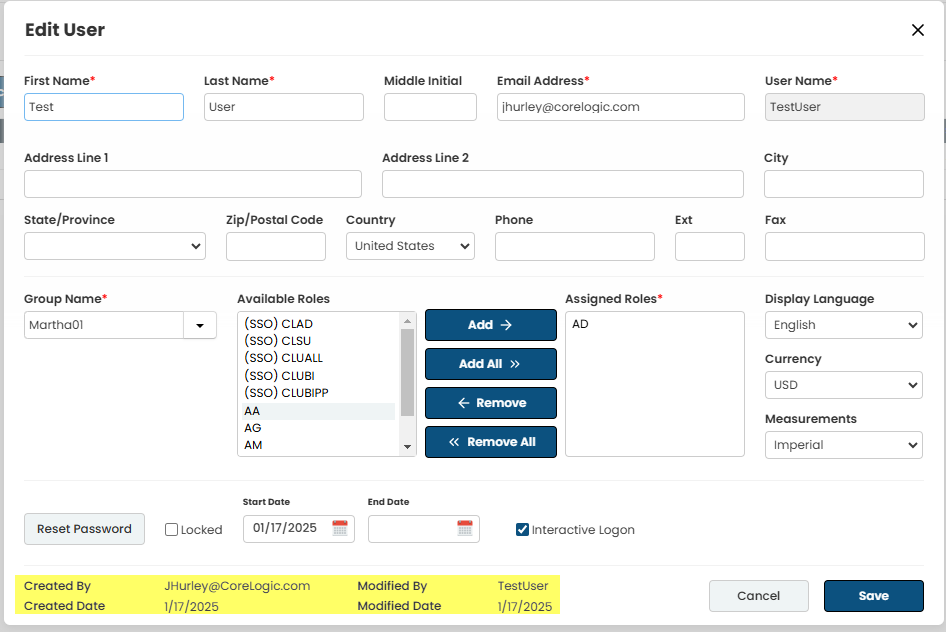Expand the State/Province dropdown

click(114, 246)
